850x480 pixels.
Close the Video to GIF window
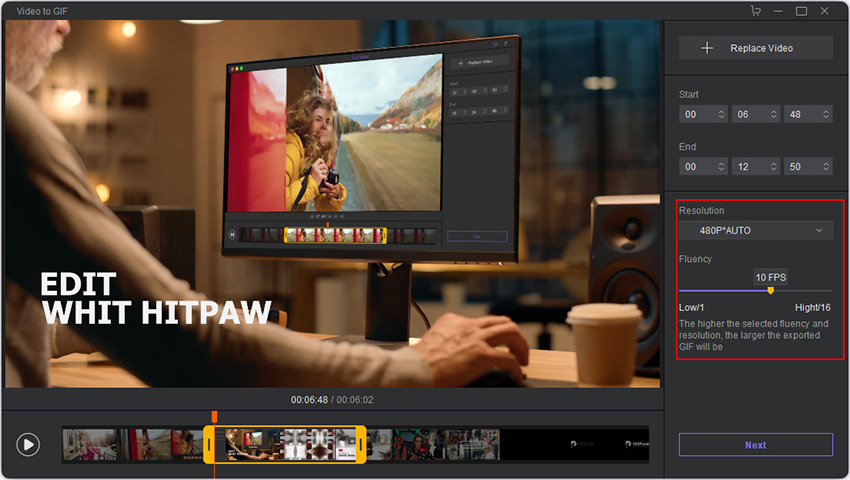click(x=825, y=11)
